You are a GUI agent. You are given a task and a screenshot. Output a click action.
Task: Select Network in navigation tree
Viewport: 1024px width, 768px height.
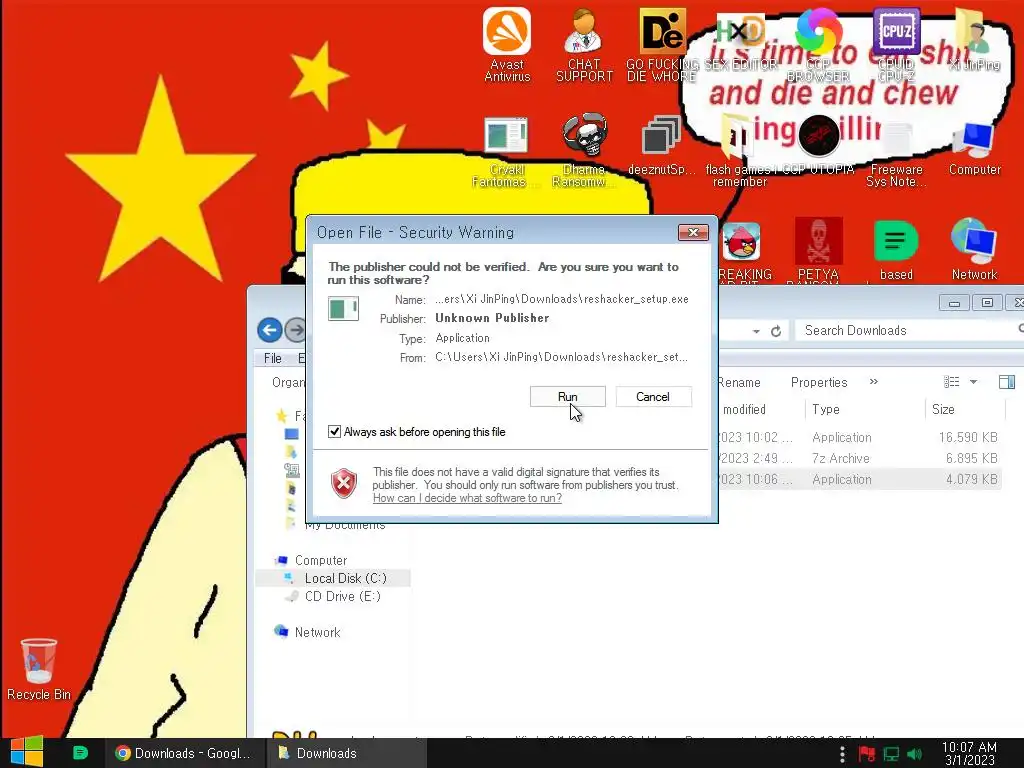(x=317, y=632)
